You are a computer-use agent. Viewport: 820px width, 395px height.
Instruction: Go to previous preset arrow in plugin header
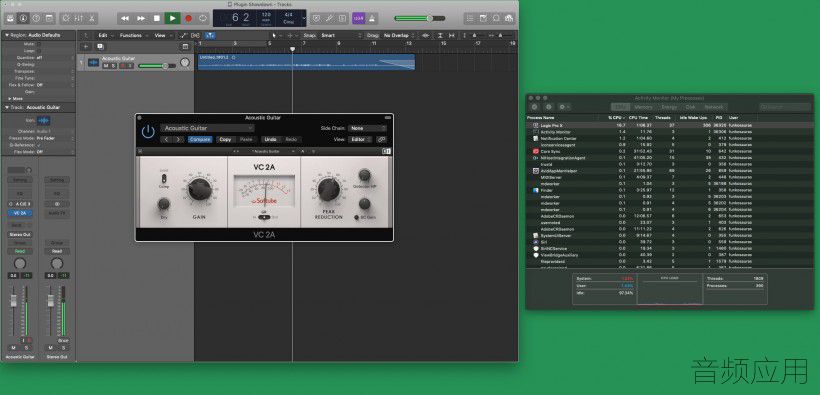[166, 140]
